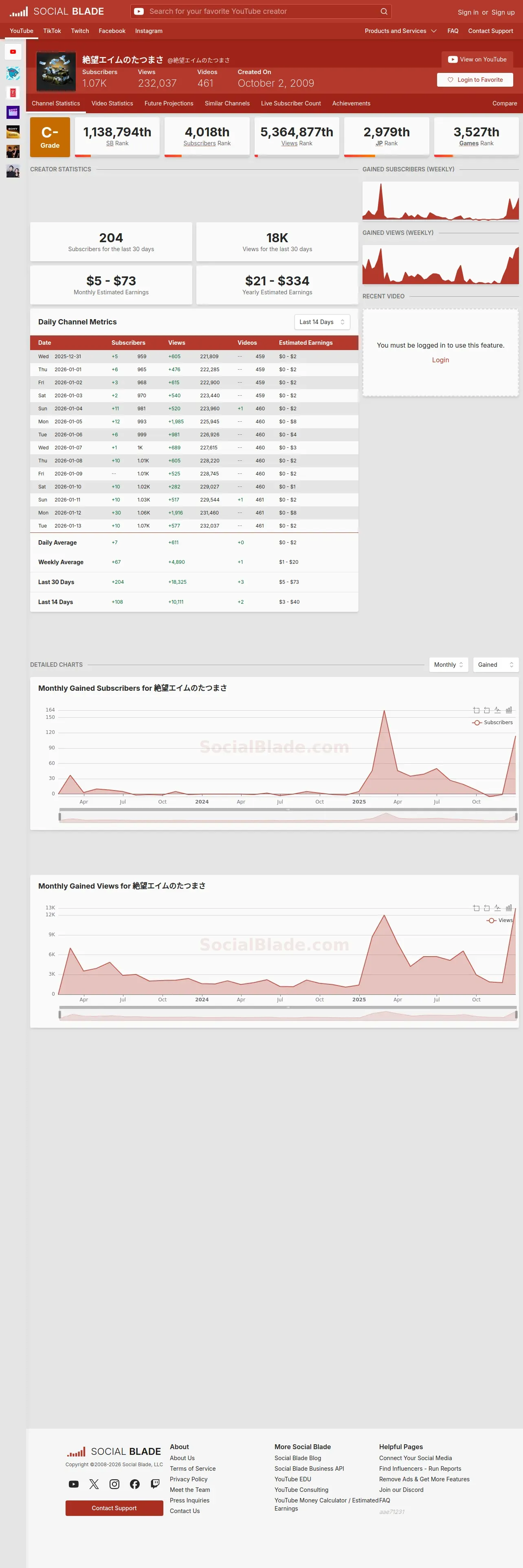Select the Facebook platform tab
Image resolution: width=523 pixels, height=1568 pixels.
click(x=112, y=31)
